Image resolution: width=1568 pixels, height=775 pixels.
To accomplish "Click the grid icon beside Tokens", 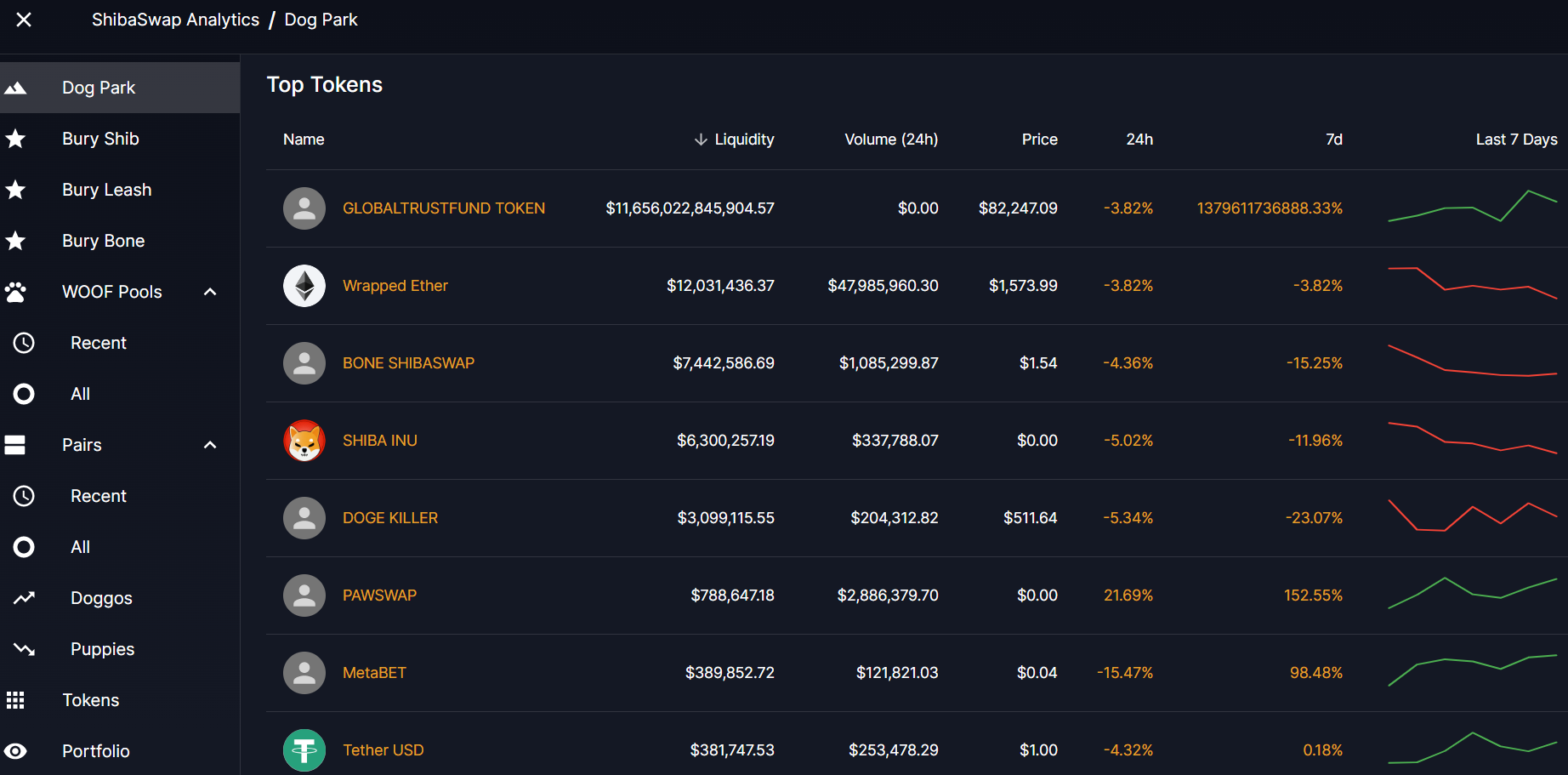I will (15, 700).
